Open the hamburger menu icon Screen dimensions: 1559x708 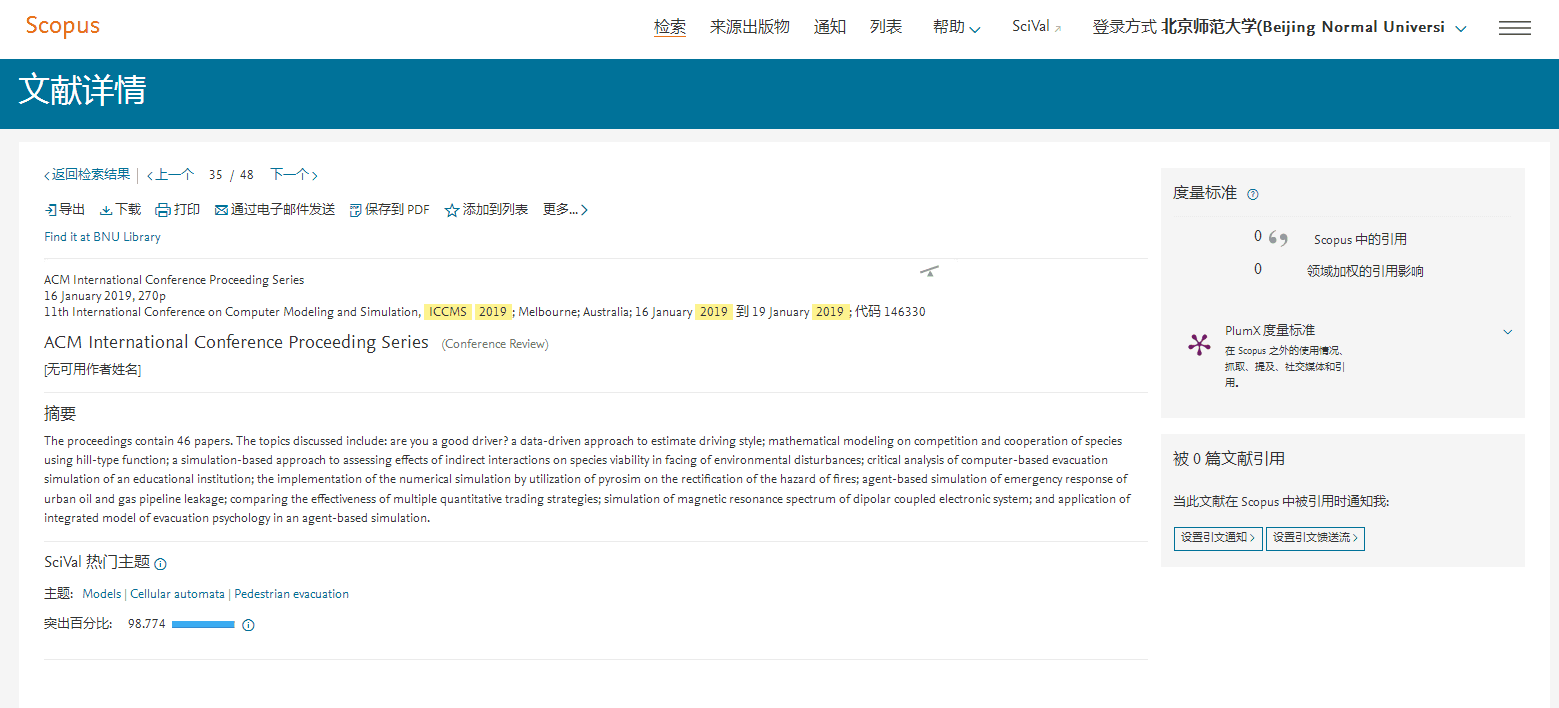click(x=1514, y=28)
